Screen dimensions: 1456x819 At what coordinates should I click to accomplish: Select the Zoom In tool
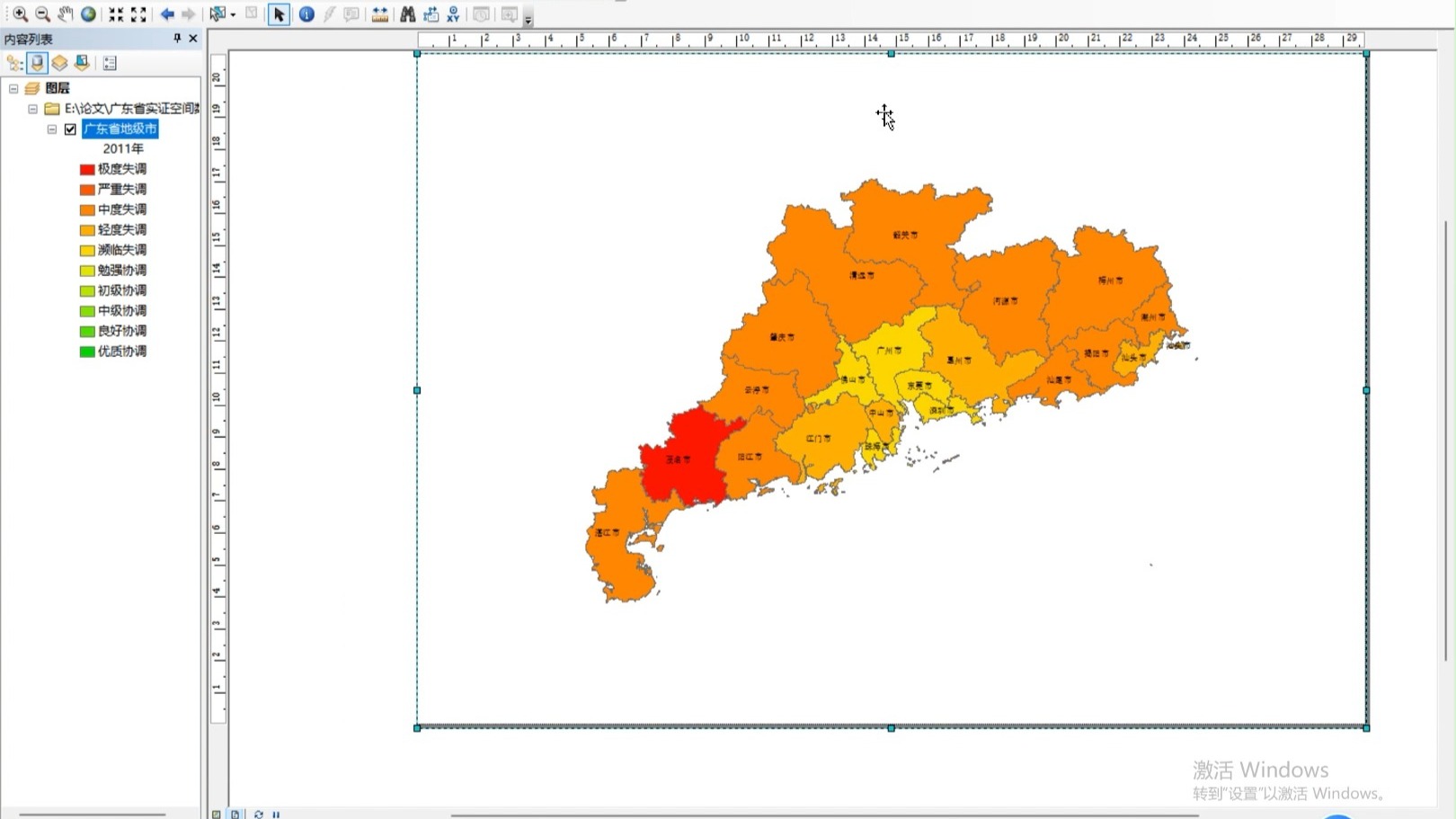click(x=19, y=13)
